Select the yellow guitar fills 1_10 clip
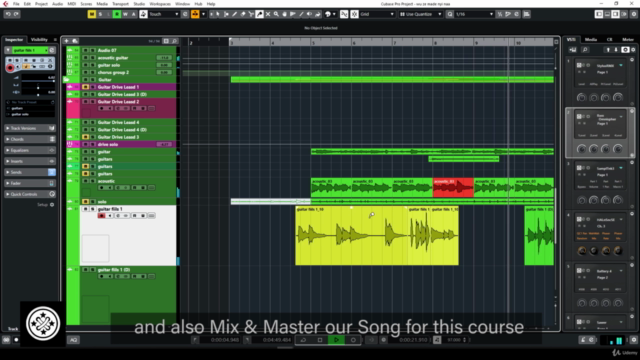 (351, 236)
